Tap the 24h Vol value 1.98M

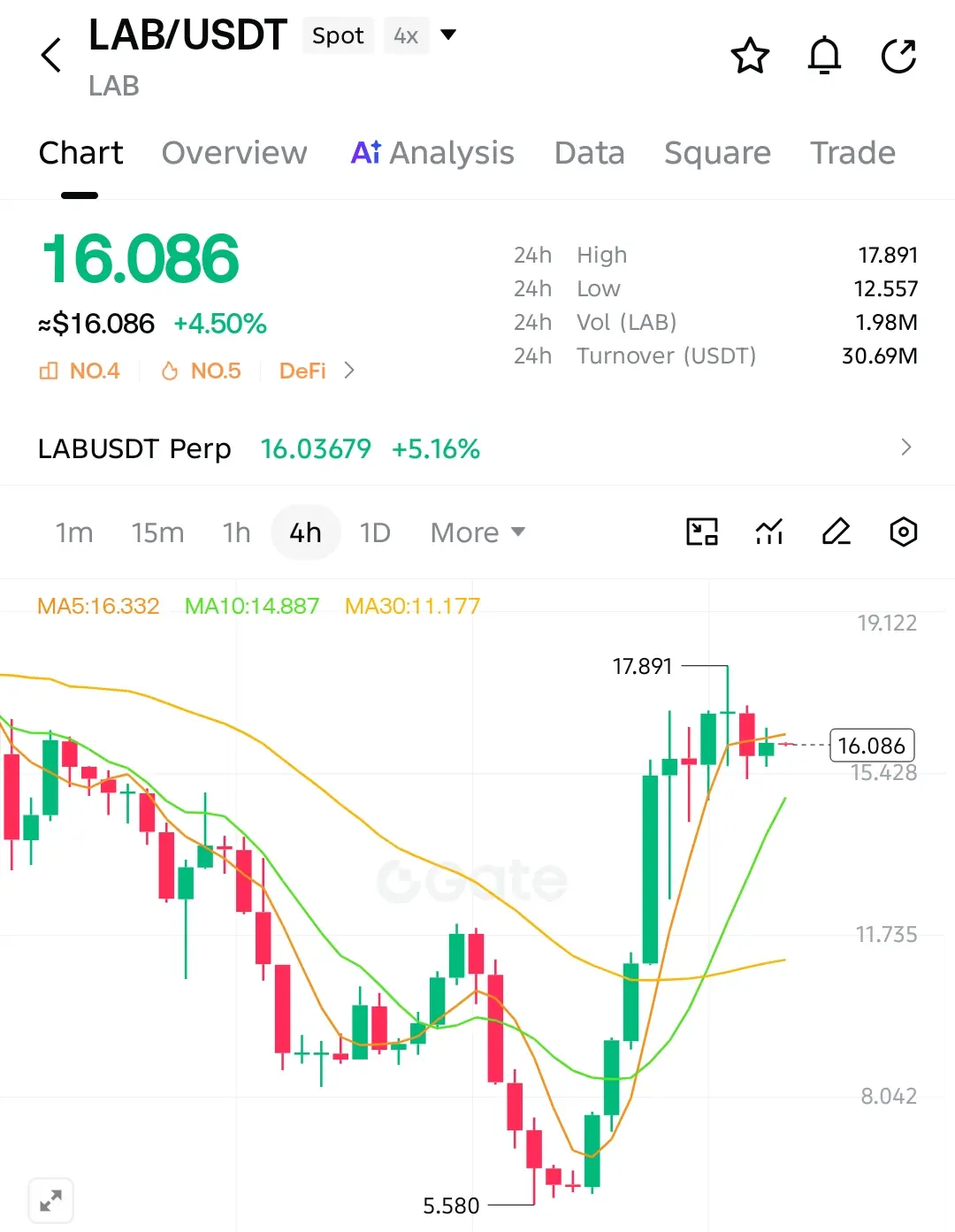(886, 322)
